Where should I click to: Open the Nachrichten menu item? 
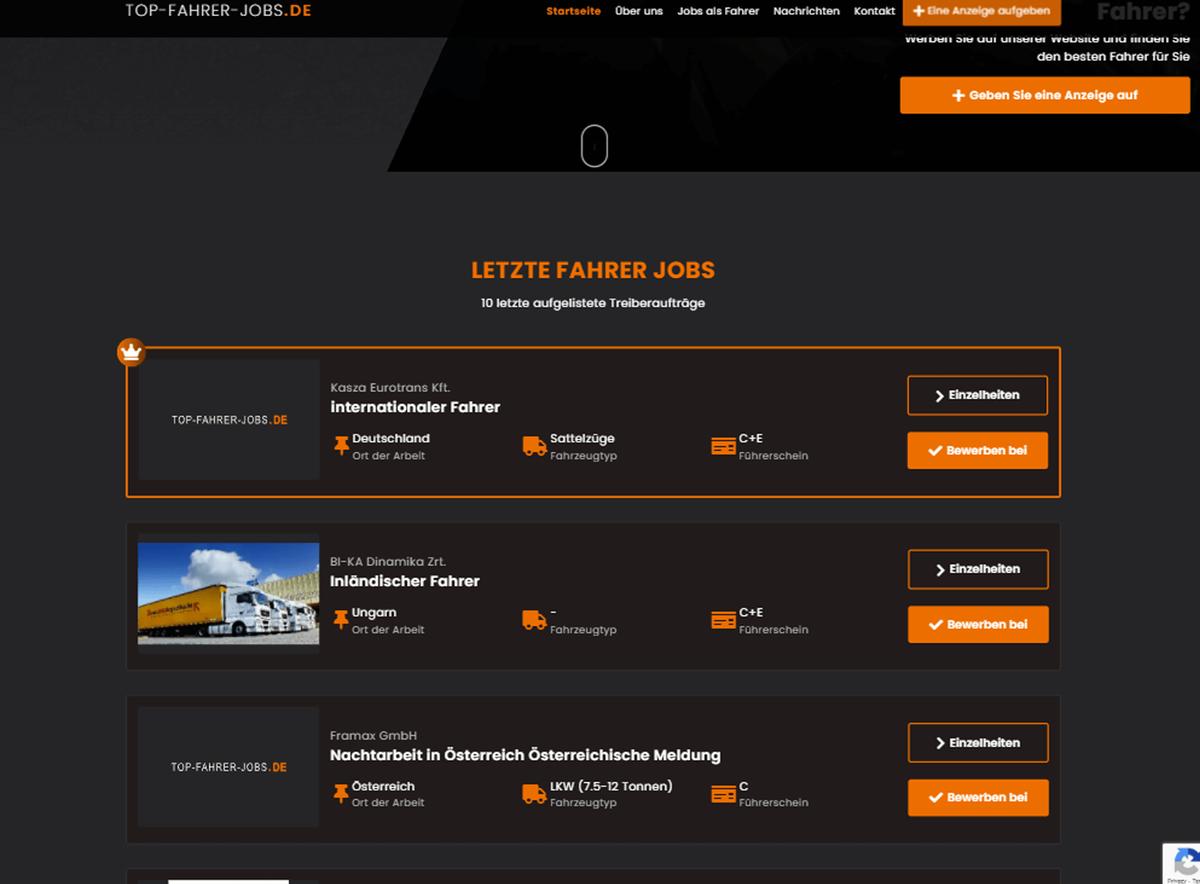click(806, 11)
